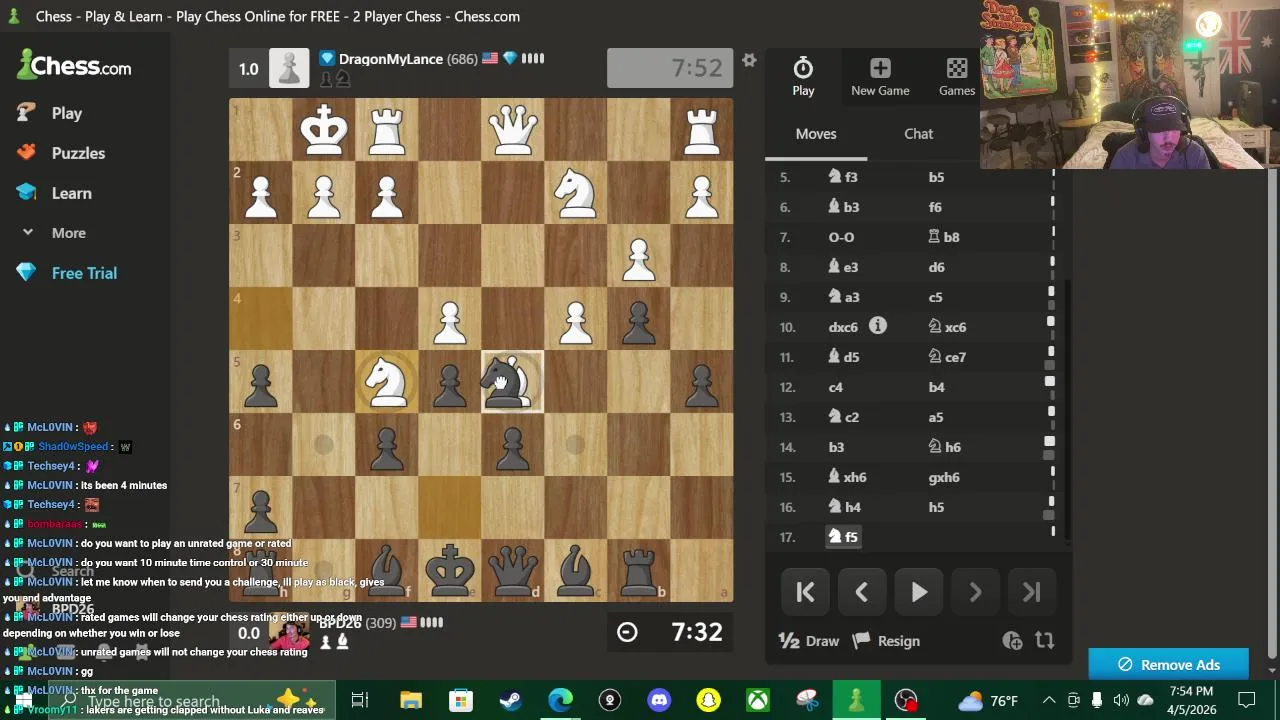
Task: Open Learn in the sidebar
Action: (x=71, y=193)
